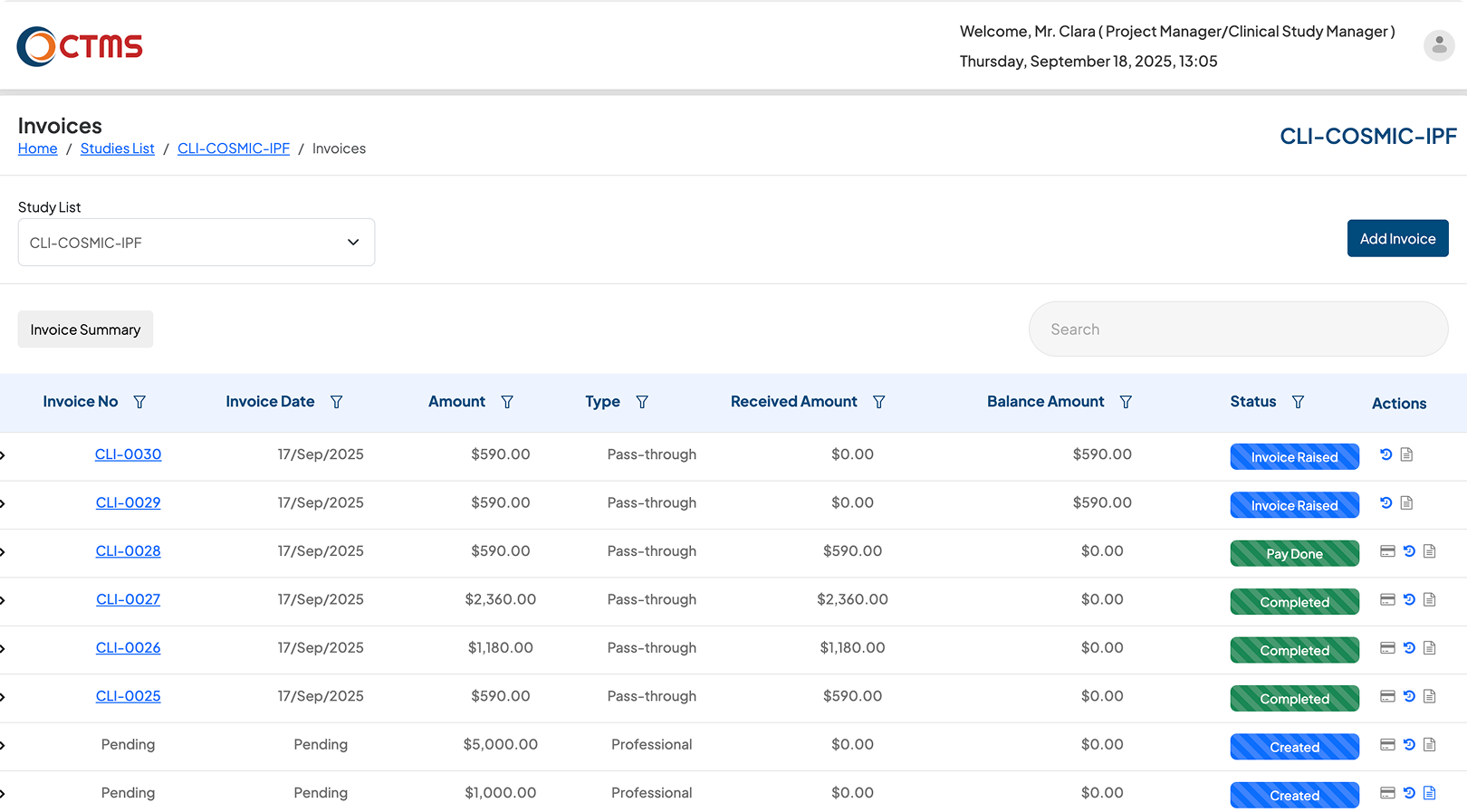Image resolution: width=1467 pixels, height=812 pixels.
Task: Open the document icon for CLI-0030
Action: [x=1406, y=454]
